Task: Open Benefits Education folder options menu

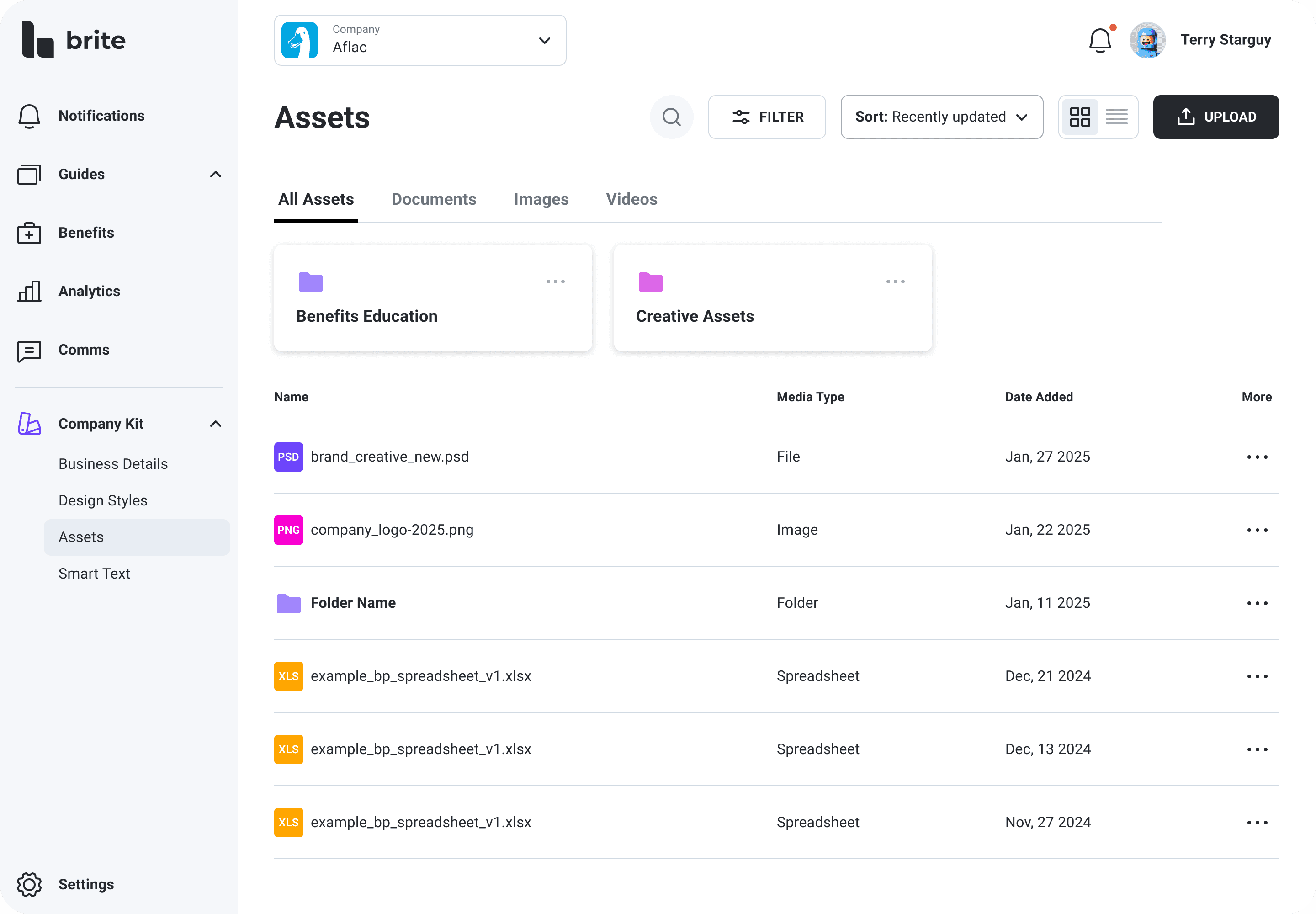Action: (x=555, y=282)
